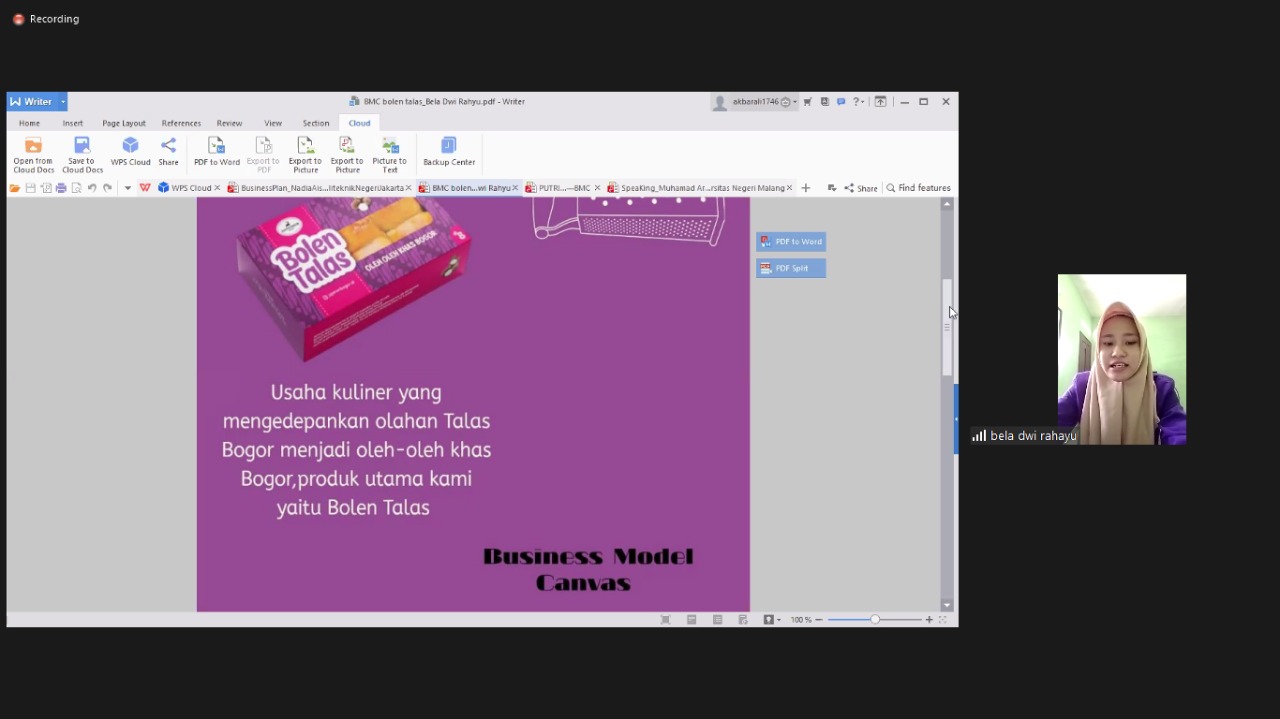Open the Writer application menu dropdown
This screenshot has height=719, width=1280.
62,102
